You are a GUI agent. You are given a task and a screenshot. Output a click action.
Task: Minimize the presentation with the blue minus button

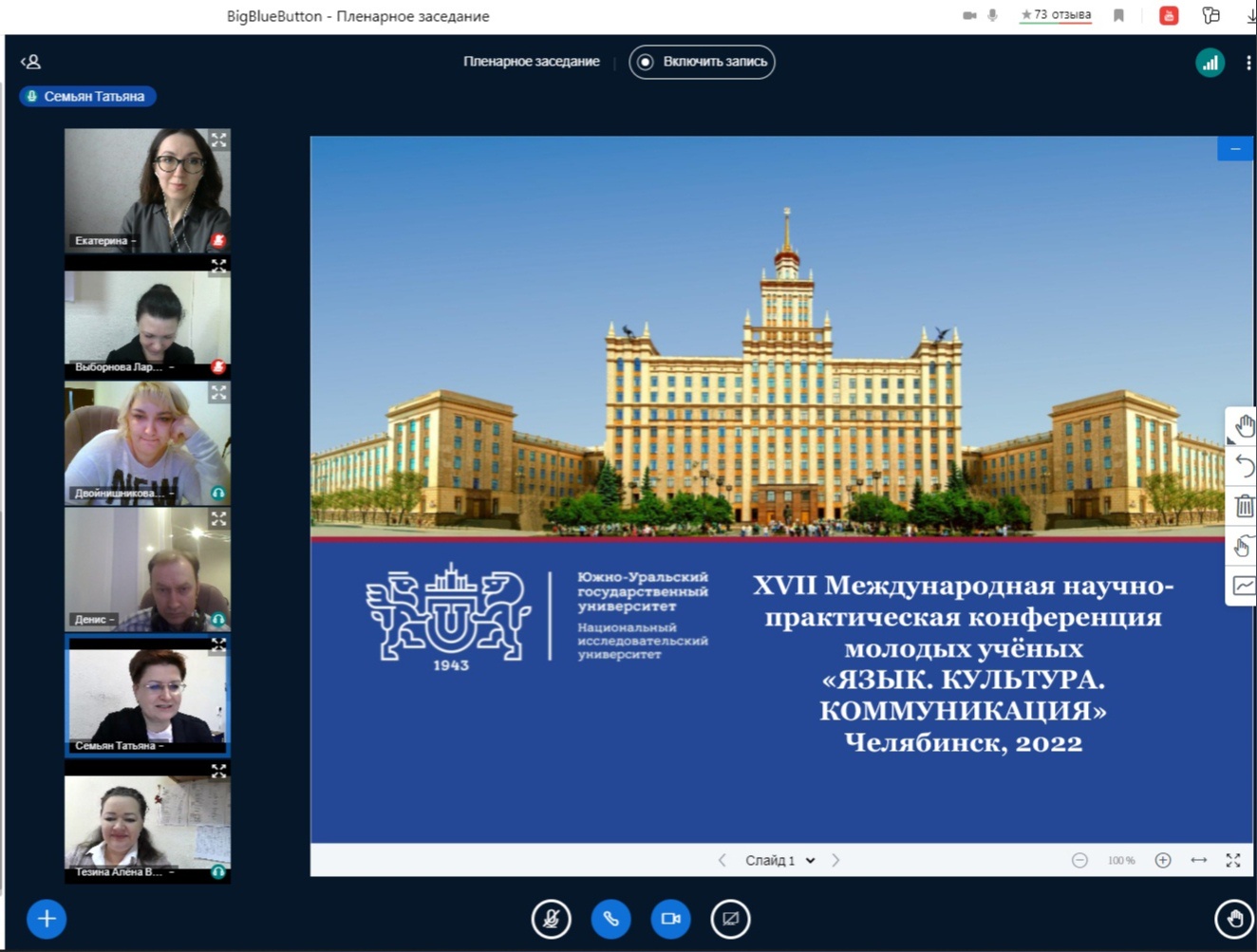pyautogui.click(x=1235, y=149)
